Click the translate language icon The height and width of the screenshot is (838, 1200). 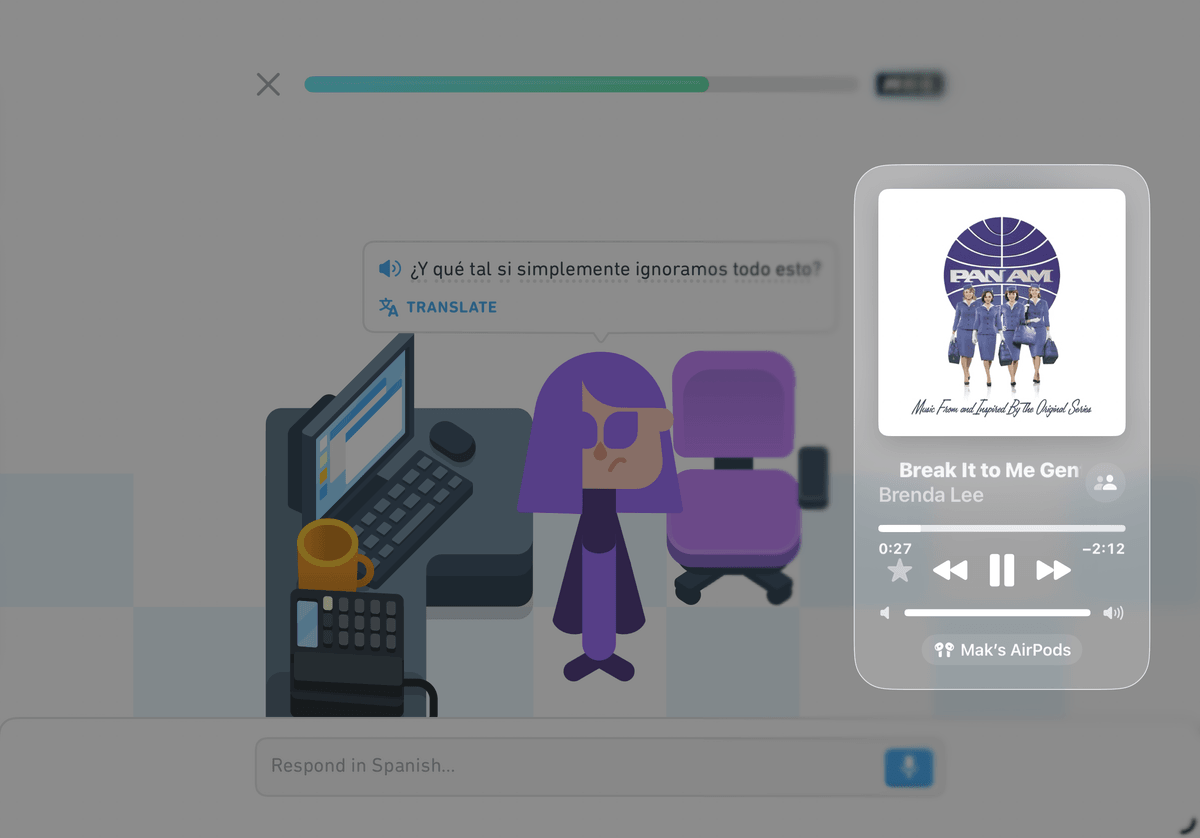[x=389, y=307]
